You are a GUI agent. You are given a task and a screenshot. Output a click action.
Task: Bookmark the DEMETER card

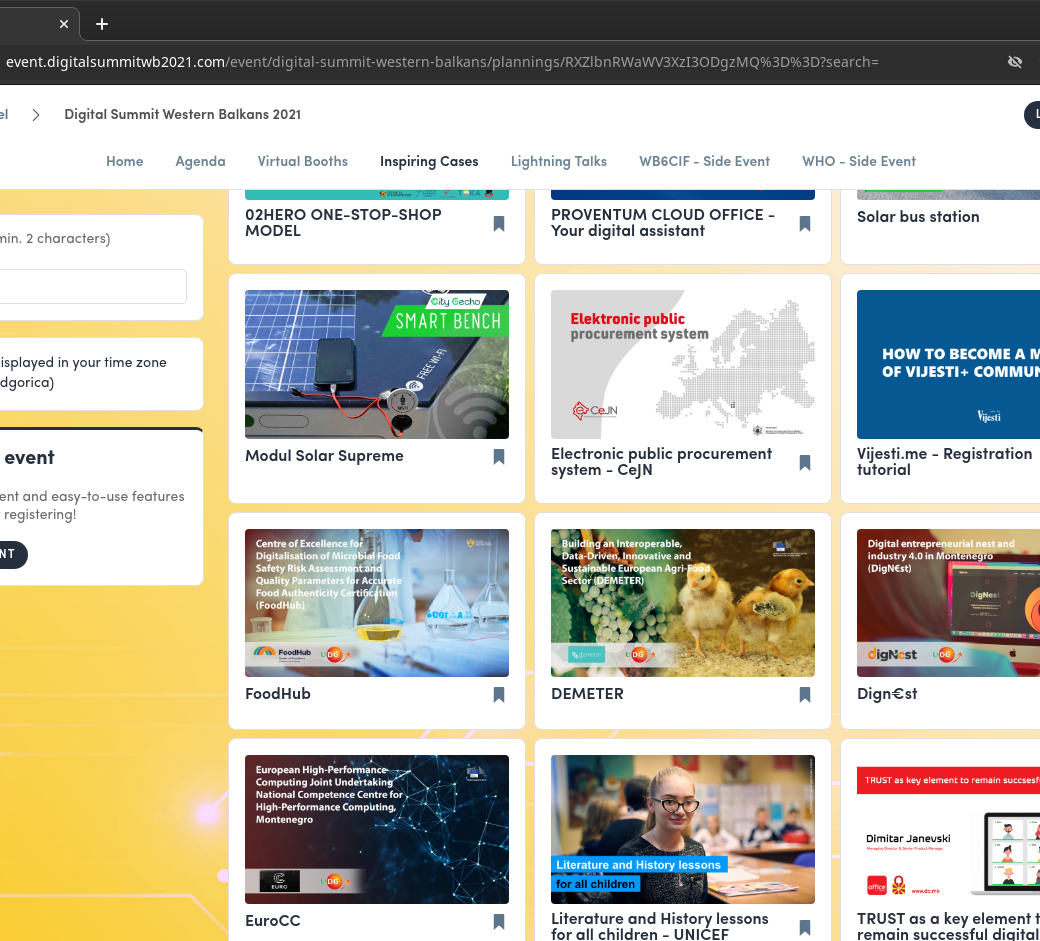805,694
